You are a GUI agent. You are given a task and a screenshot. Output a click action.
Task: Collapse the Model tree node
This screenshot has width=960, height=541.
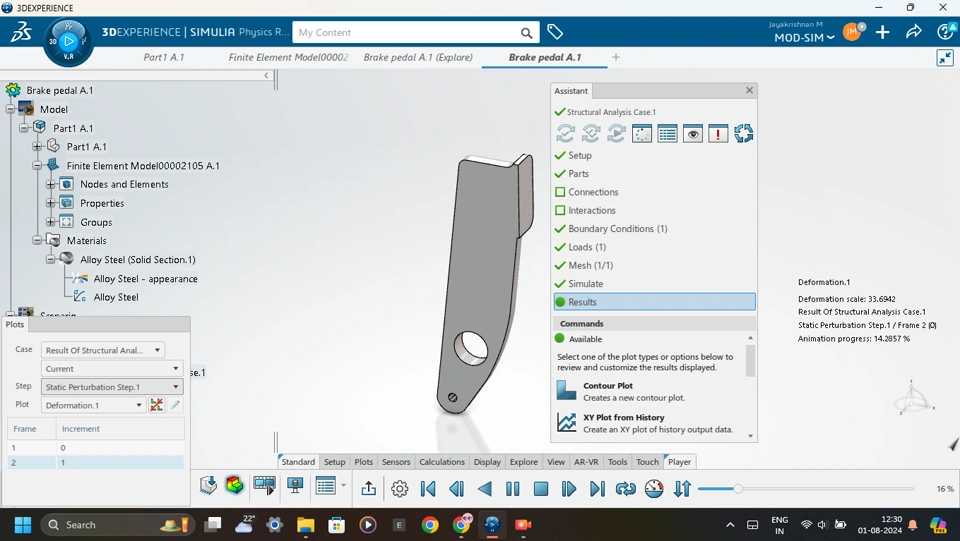[x=10, y=110]
